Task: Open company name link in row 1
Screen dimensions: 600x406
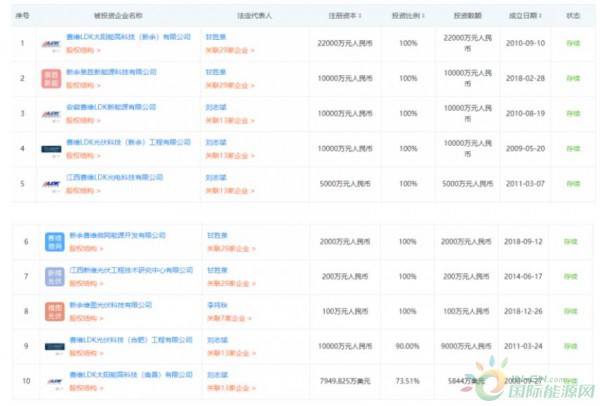Action: click(x=129, y=37)
